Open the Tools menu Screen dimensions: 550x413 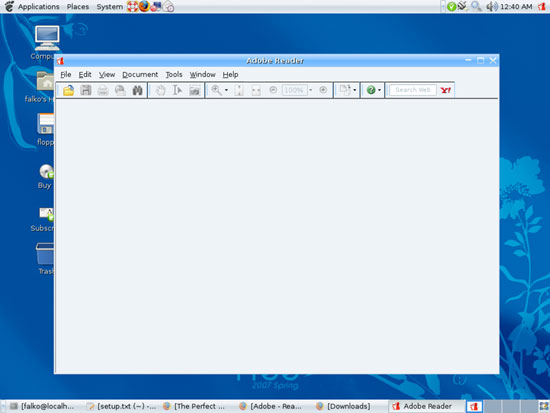(174, 74)
